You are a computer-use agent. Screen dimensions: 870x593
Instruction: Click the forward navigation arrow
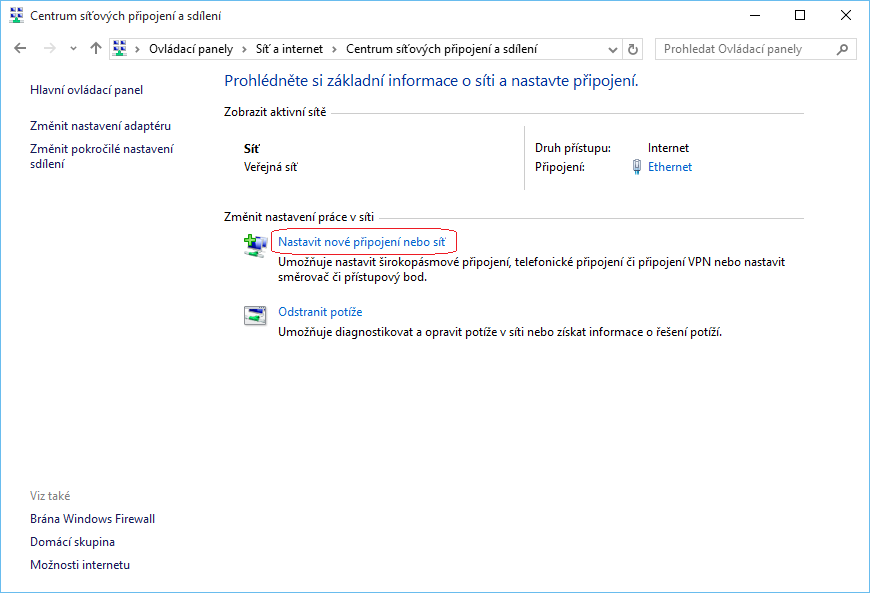(48, 48)
